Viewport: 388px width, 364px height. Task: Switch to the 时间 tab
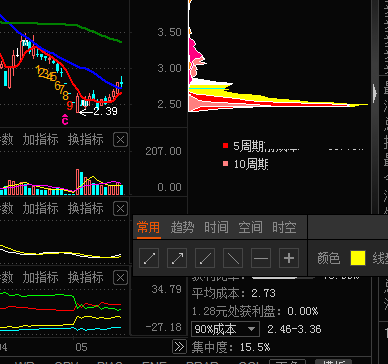216,228
